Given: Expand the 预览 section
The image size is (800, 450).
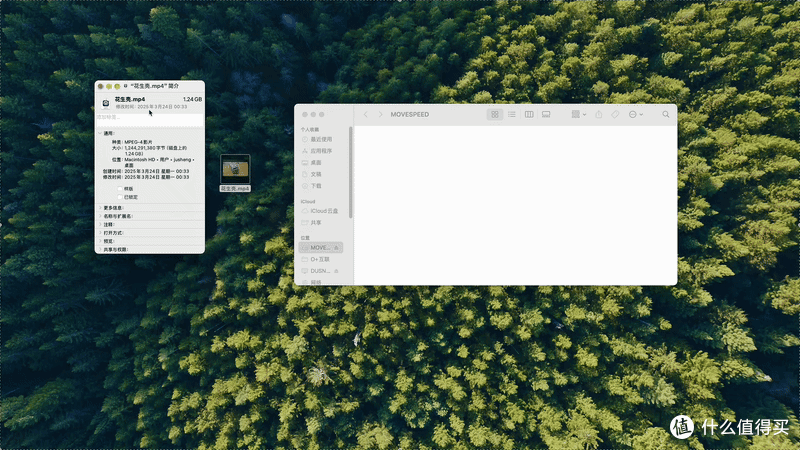Looking at the screenshot, I should [100, 241].
